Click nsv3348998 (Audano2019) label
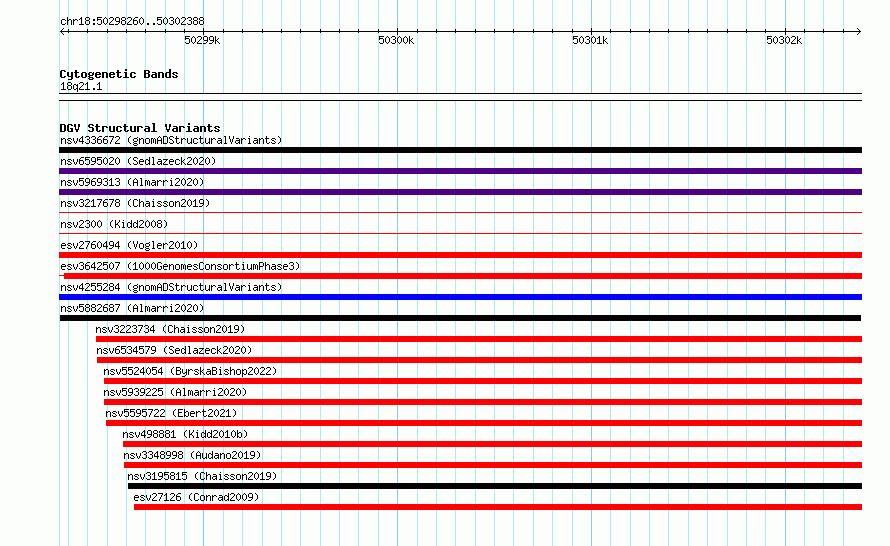The image size is (890, 546). [192, 455]
